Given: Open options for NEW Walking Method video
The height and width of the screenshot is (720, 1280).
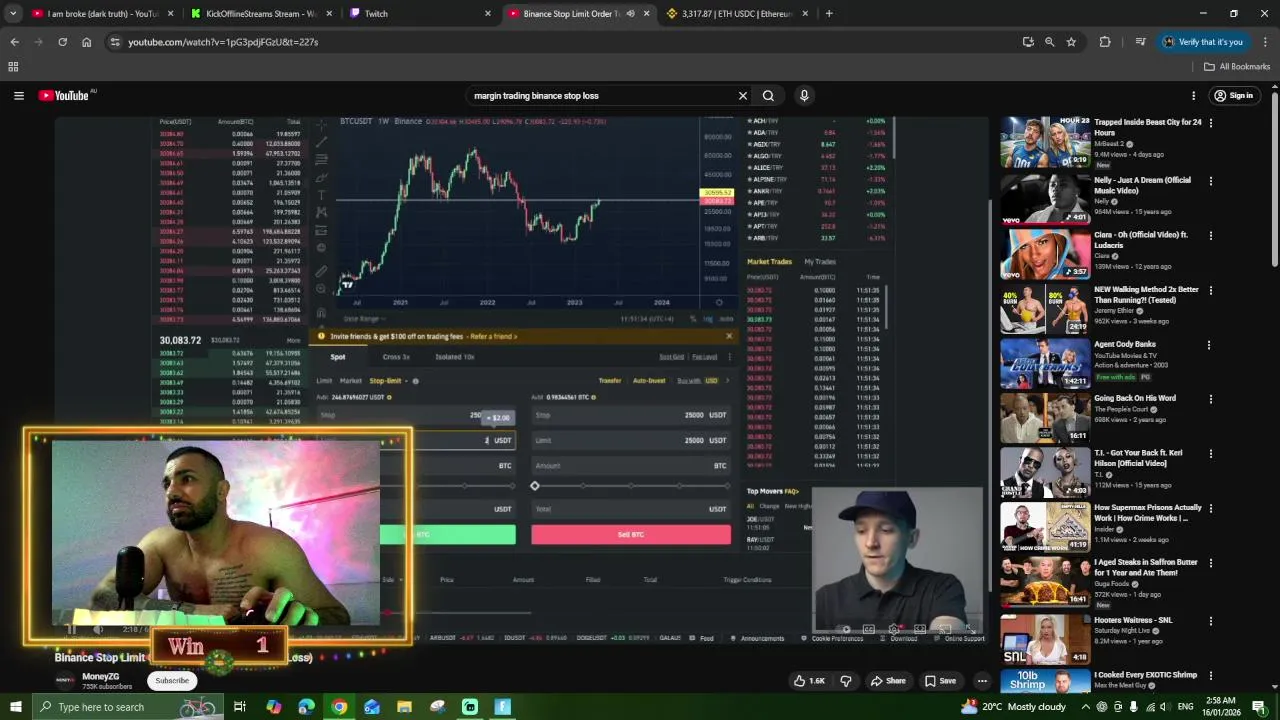Looking at the screenshot, I should pos(1211,290).
